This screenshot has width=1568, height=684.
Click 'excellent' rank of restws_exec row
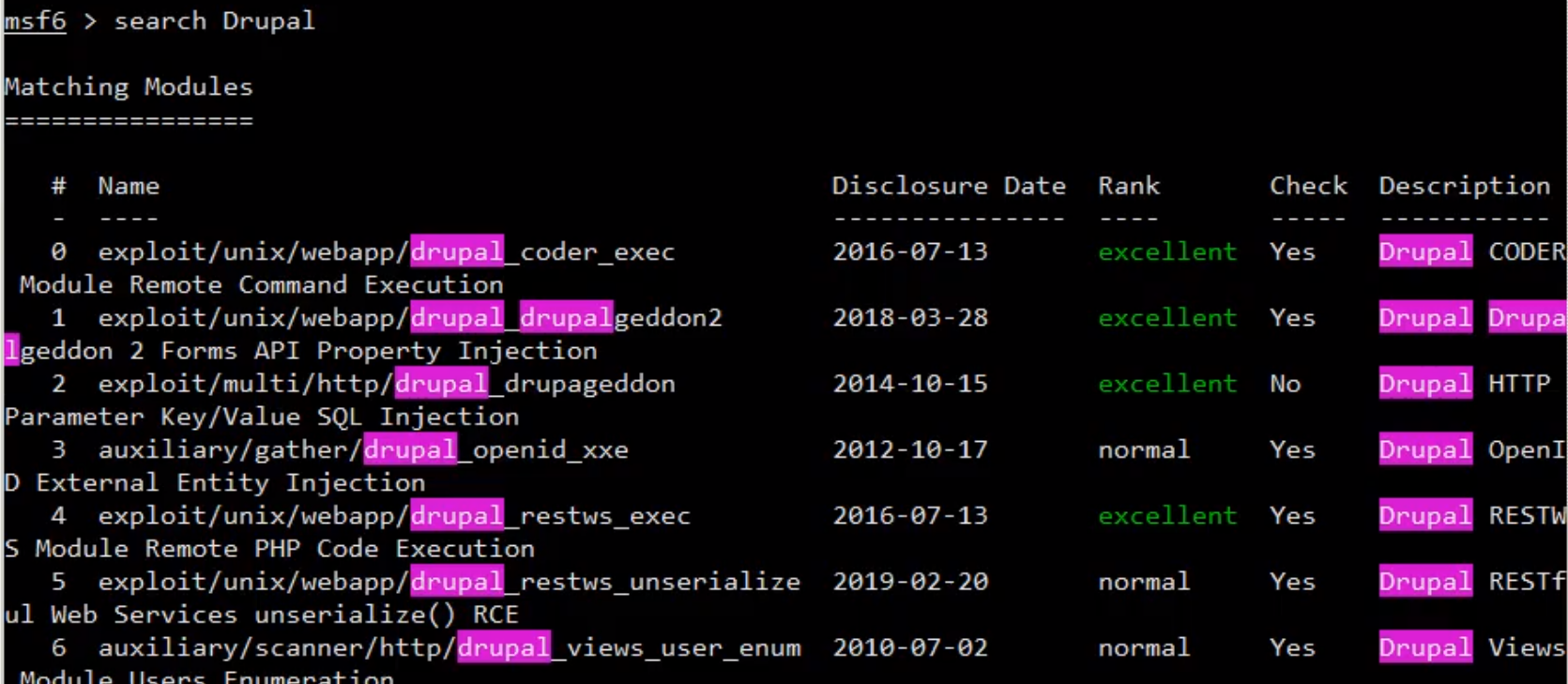1167,516
